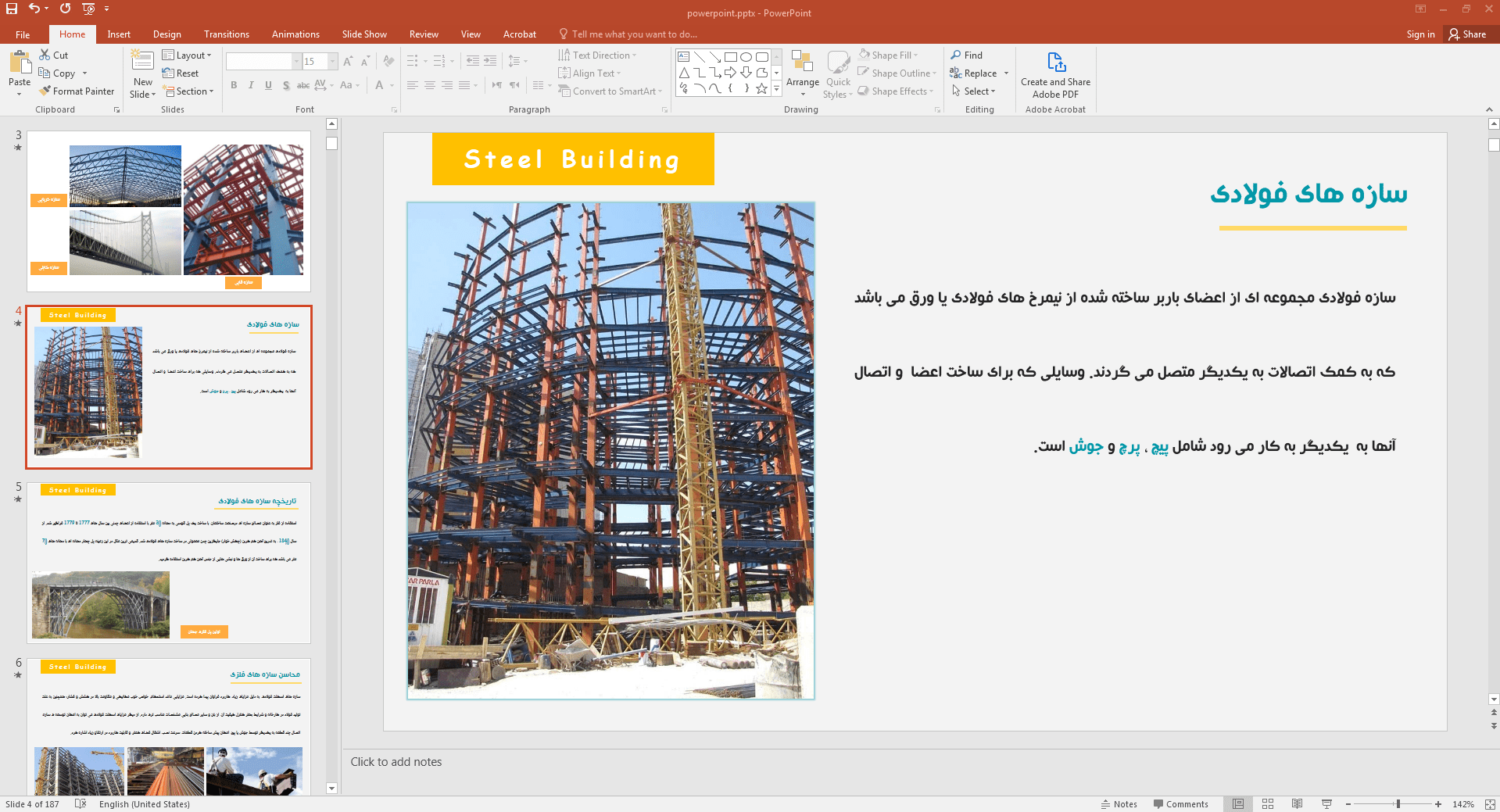Switch to Slide Sorter view icon

pyautogui.click(x=1268, y=803)
